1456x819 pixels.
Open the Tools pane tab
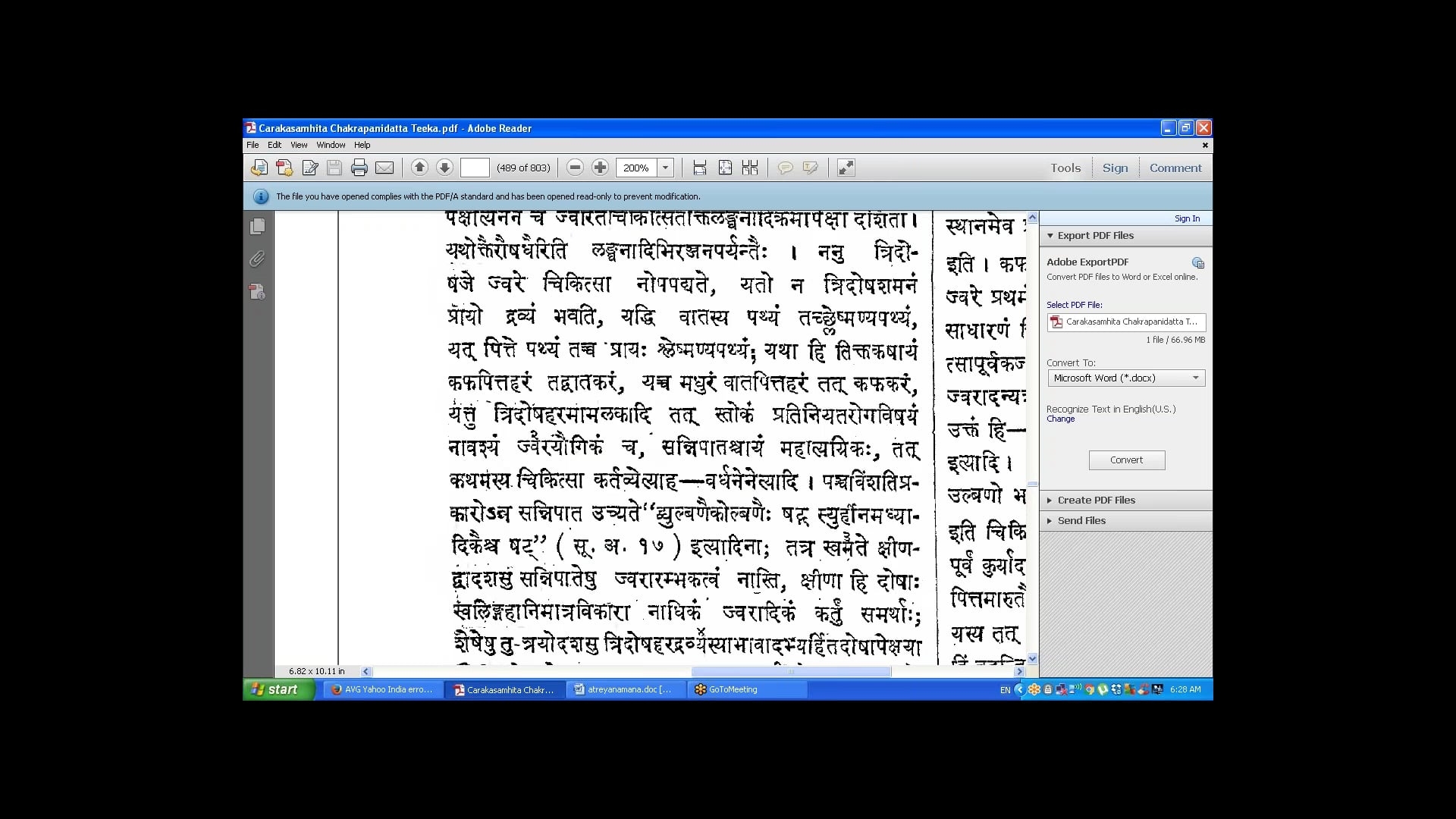(1065, 168)
